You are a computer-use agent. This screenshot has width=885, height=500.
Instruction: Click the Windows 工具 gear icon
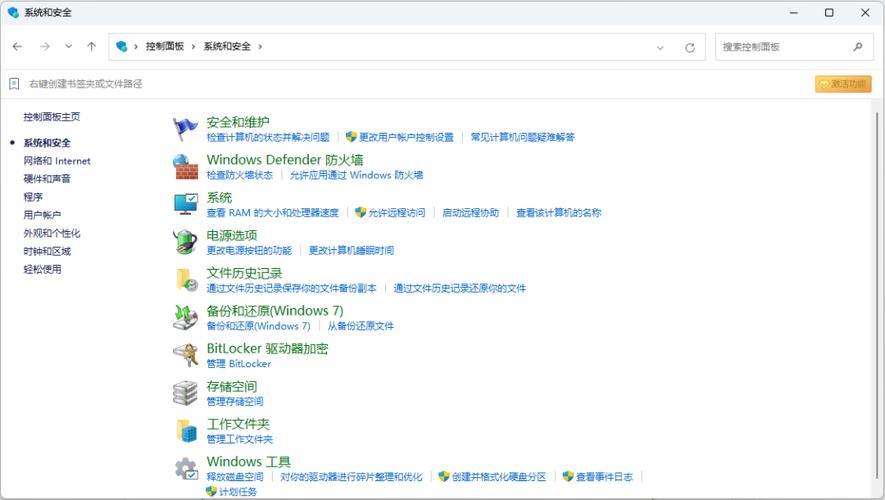[x=186, y=468]
